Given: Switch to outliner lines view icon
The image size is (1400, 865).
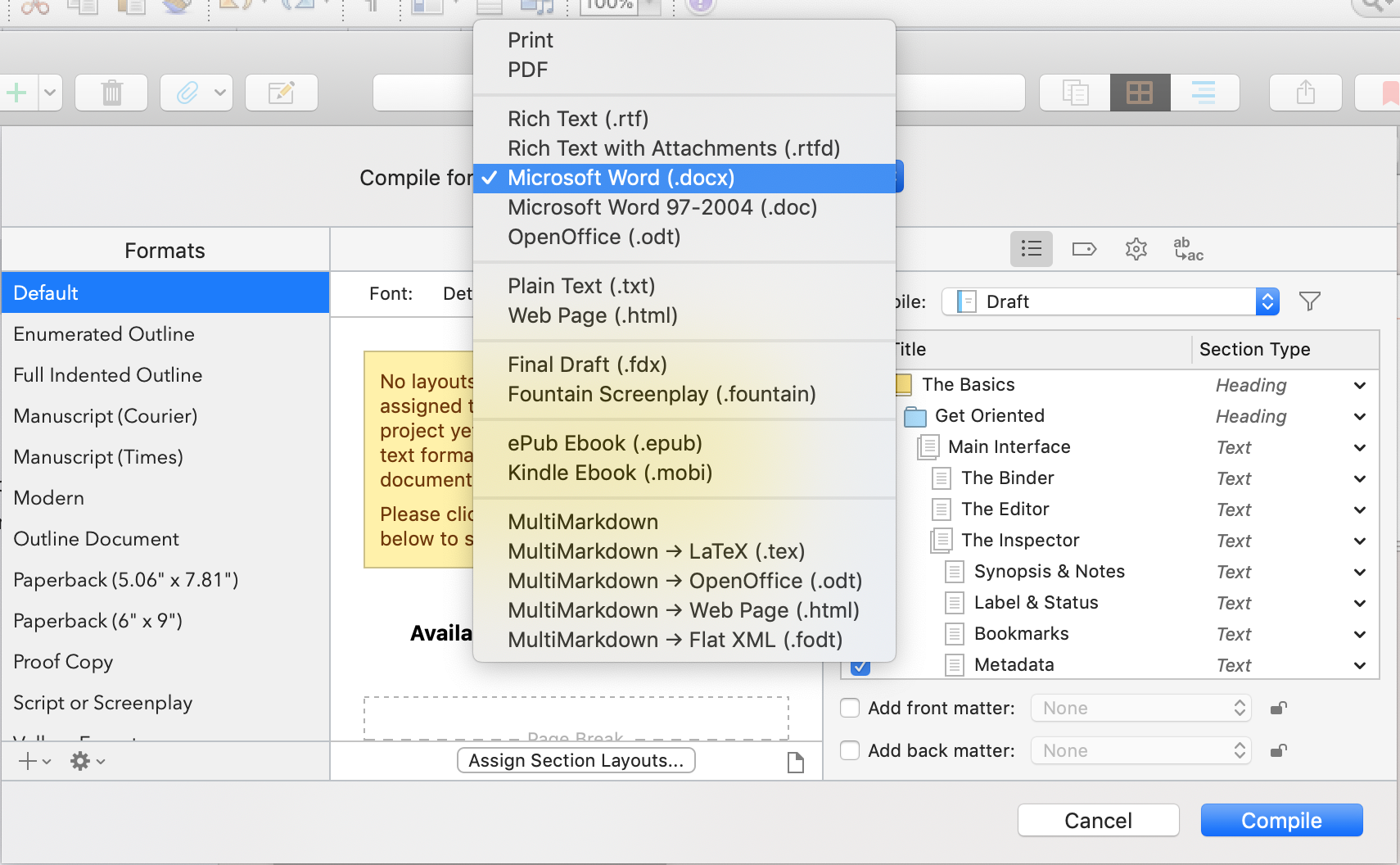Looking at the screenshot, I should pos(1204,93).
